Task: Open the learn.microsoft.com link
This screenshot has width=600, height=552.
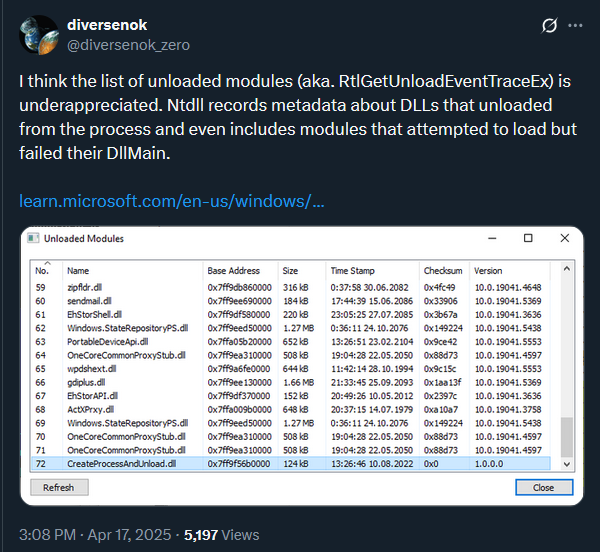Action: coord(171,202)
